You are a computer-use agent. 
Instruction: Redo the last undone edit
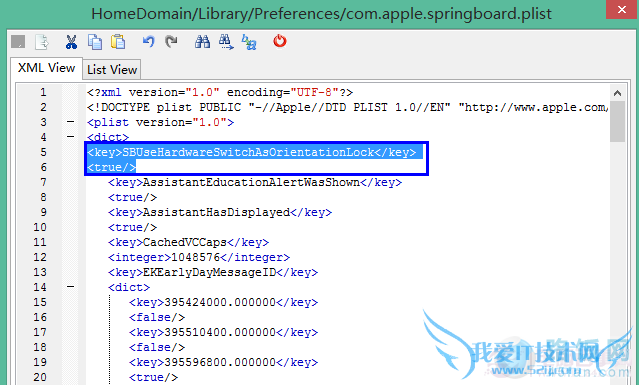click(172, 42)
